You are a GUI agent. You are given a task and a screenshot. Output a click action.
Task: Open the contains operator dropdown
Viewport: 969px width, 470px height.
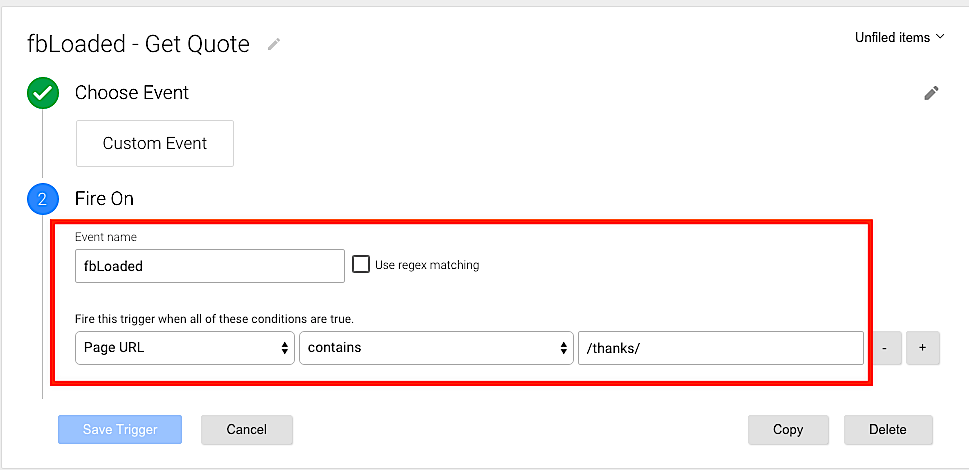coord(436,348)
